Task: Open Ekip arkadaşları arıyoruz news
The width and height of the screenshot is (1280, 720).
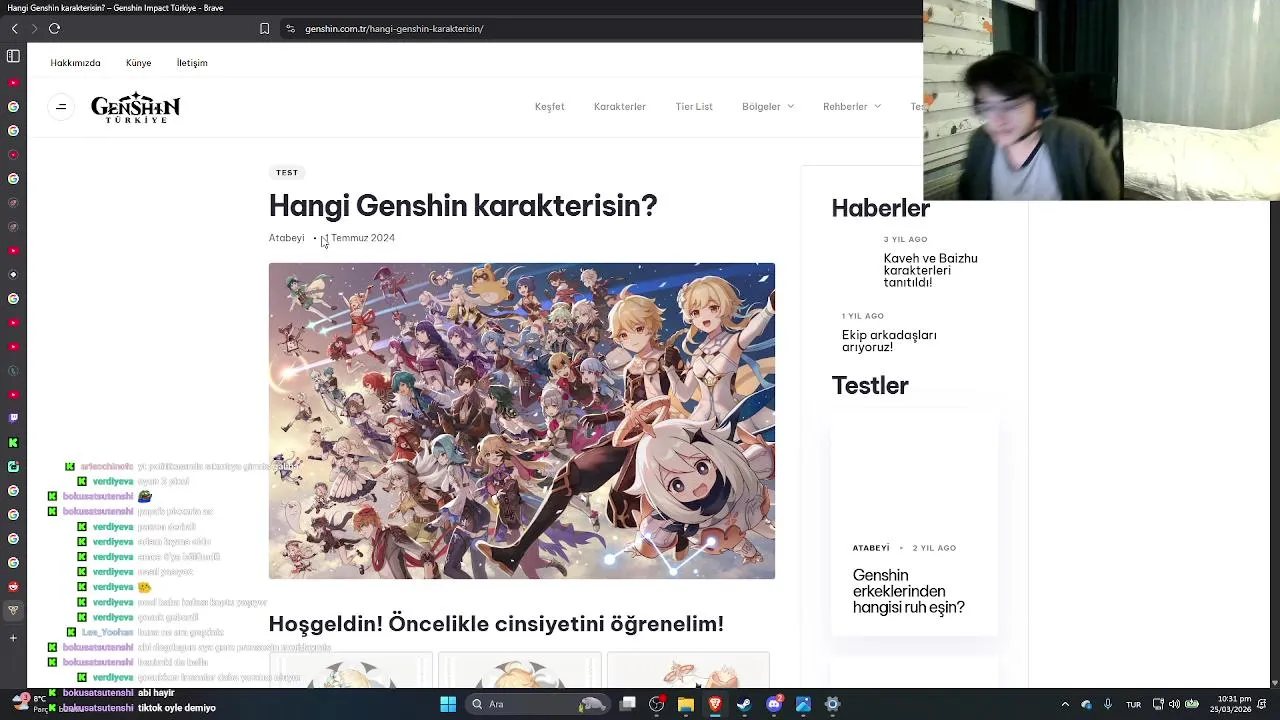Action: [x=889, y=341]
